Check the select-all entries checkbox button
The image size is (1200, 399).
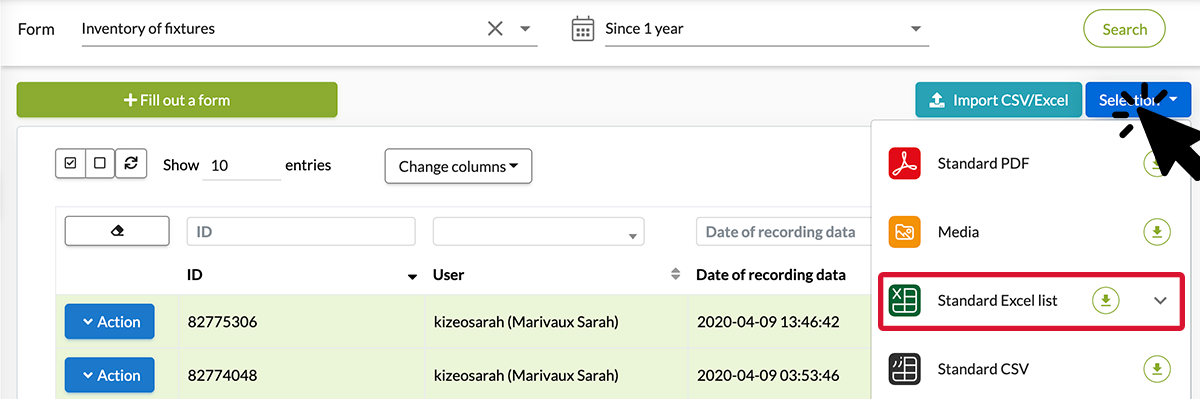click(70, 163)
